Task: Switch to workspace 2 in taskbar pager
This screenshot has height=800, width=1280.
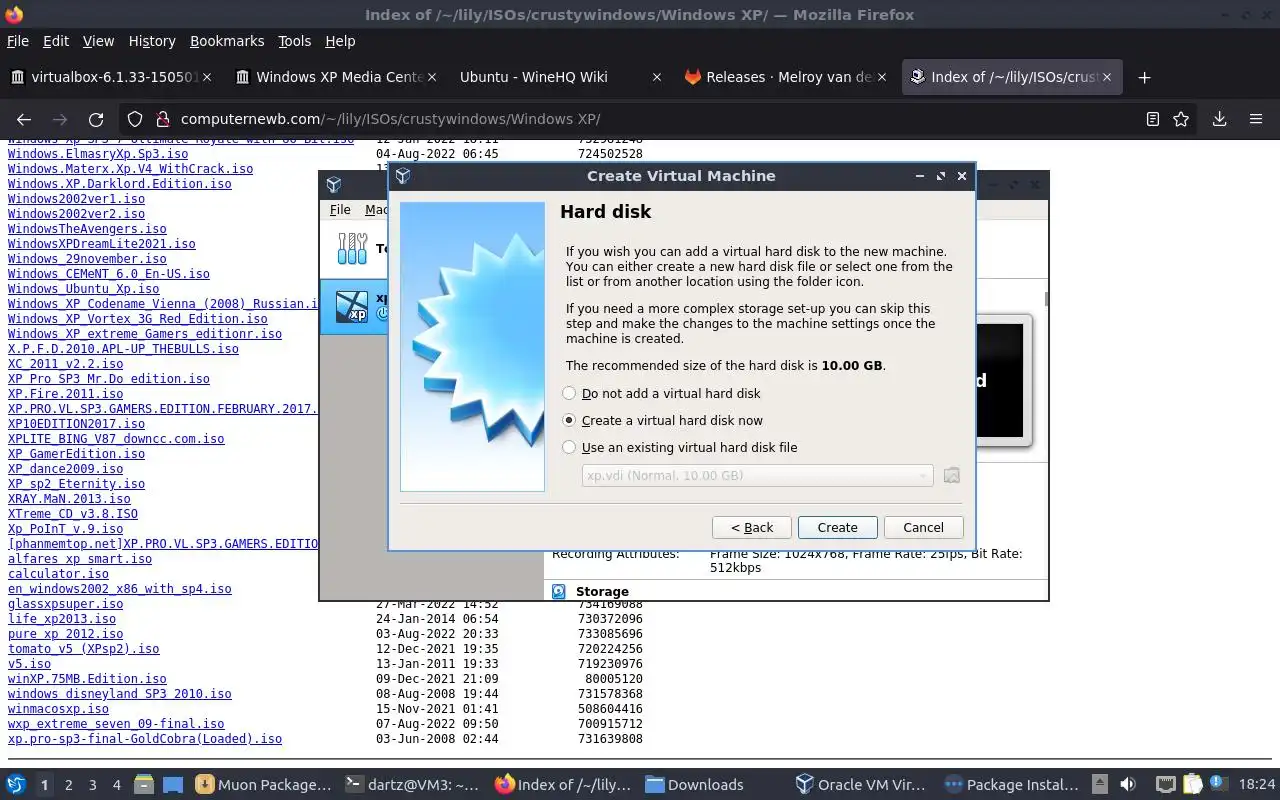Action: click(x=68, y=785)
